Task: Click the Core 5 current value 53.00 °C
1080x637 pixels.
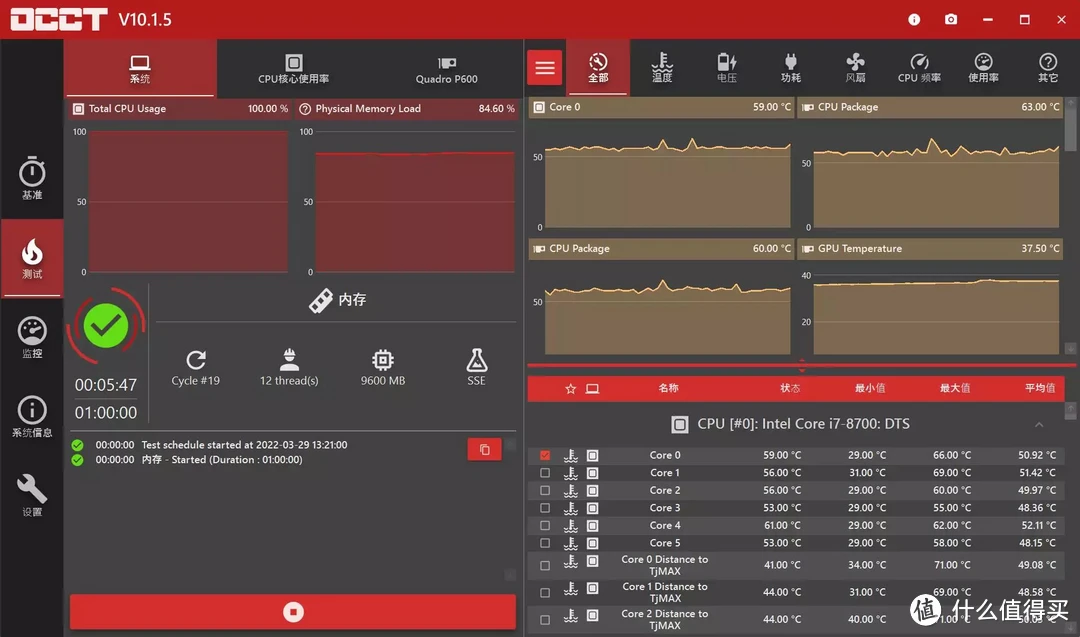Action: [x=782, y=543]
